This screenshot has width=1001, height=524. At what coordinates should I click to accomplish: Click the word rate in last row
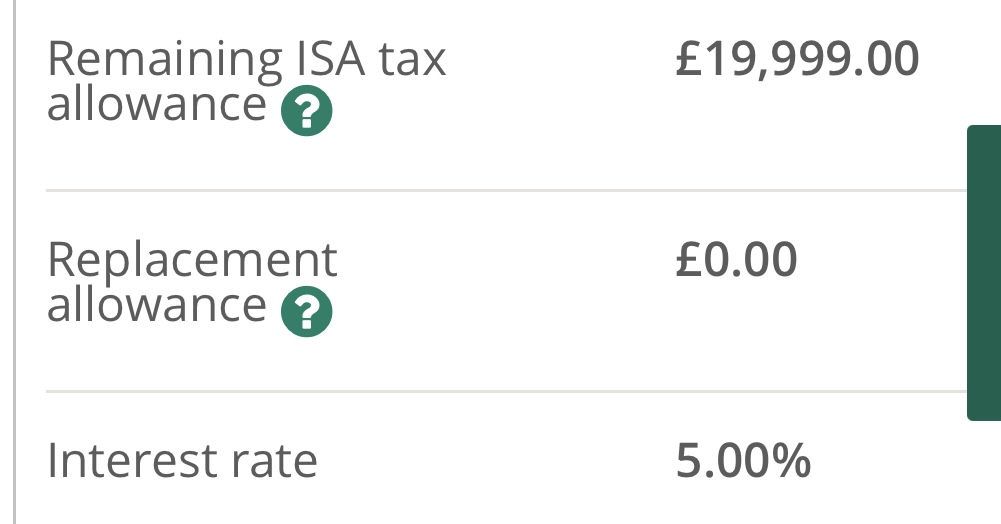(274, 462)
